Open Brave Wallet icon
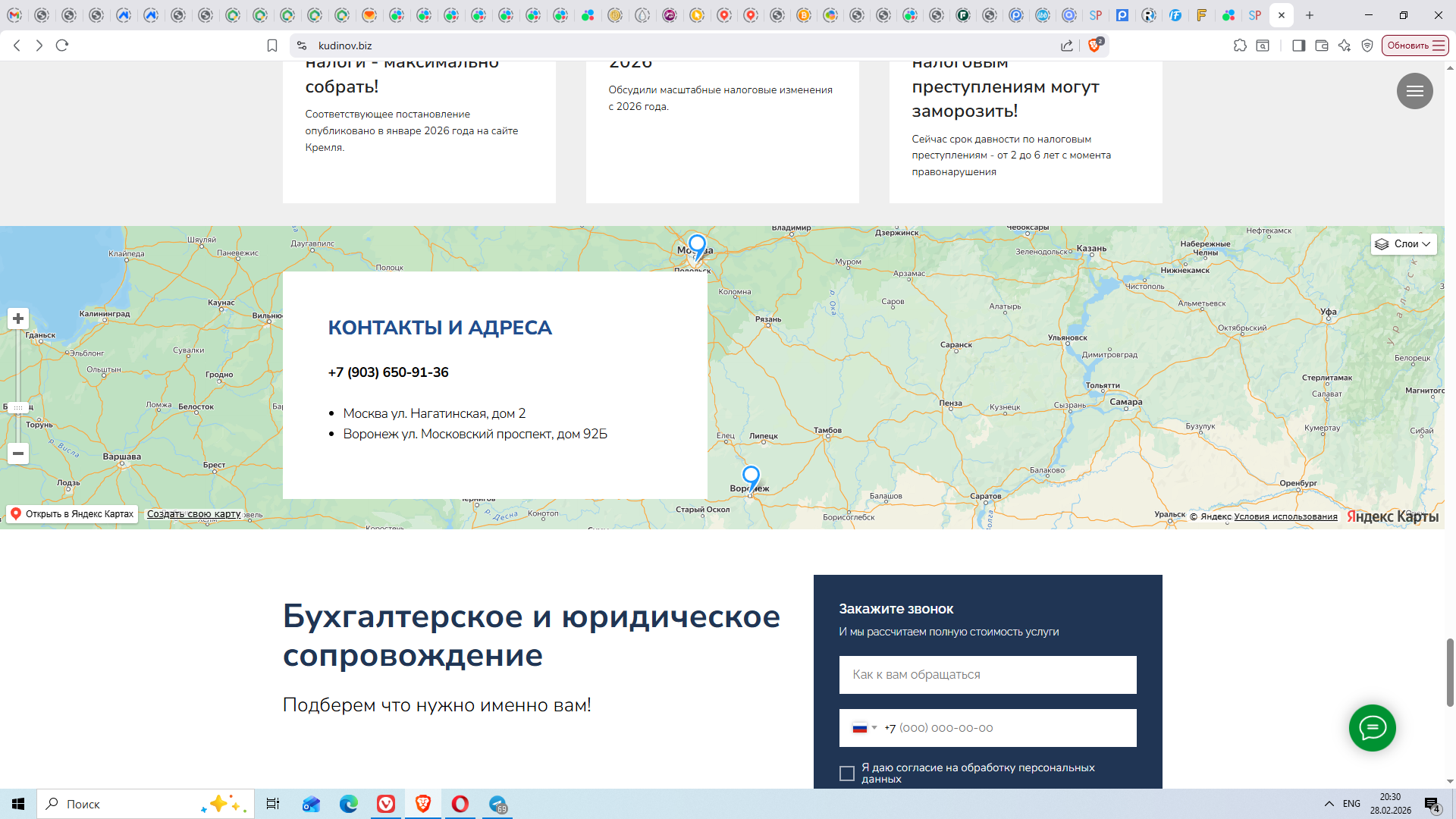The image size is (1456, 819). [1321, 45]
